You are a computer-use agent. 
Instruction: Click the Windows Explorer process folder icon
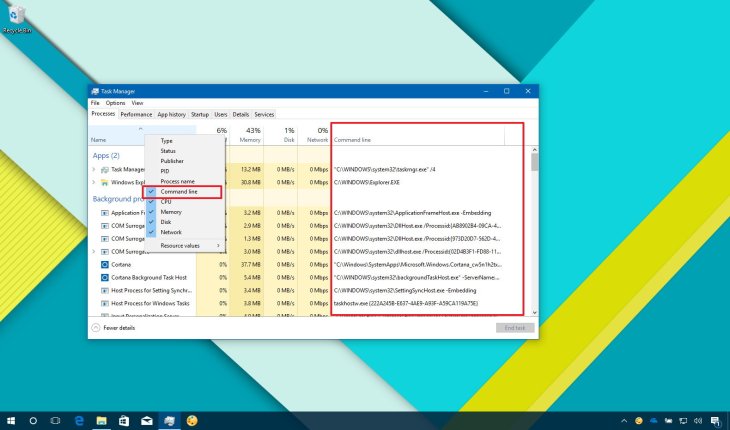coord(105,182)
